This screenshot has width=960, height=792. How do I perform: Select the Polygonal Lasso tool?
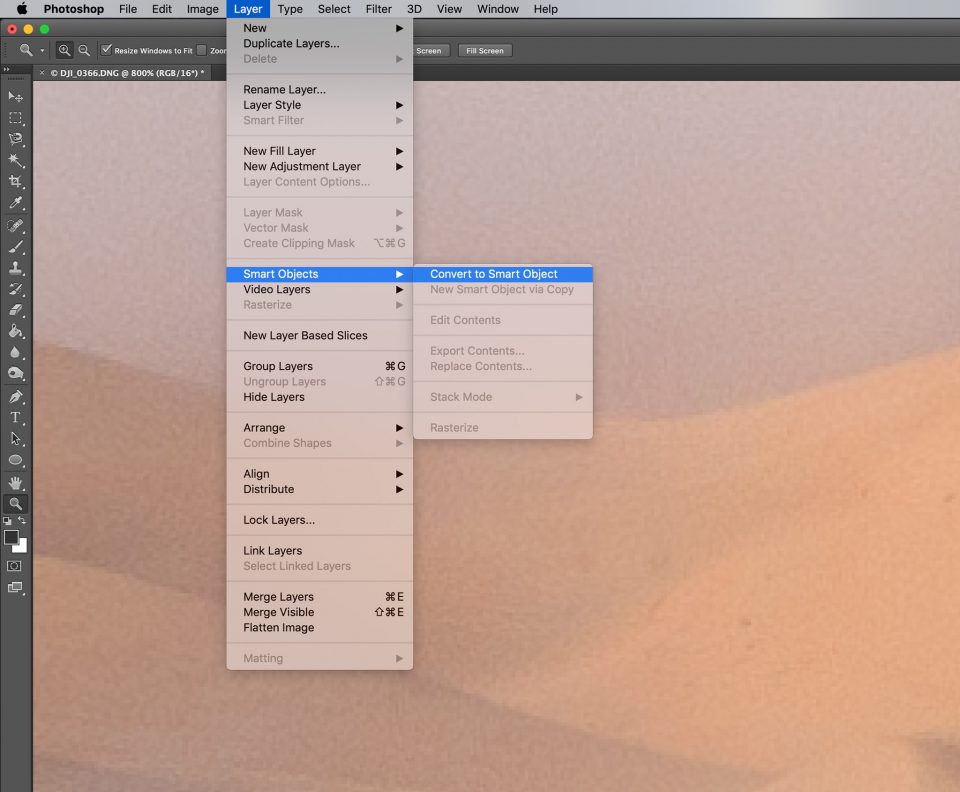click(15, 139)
